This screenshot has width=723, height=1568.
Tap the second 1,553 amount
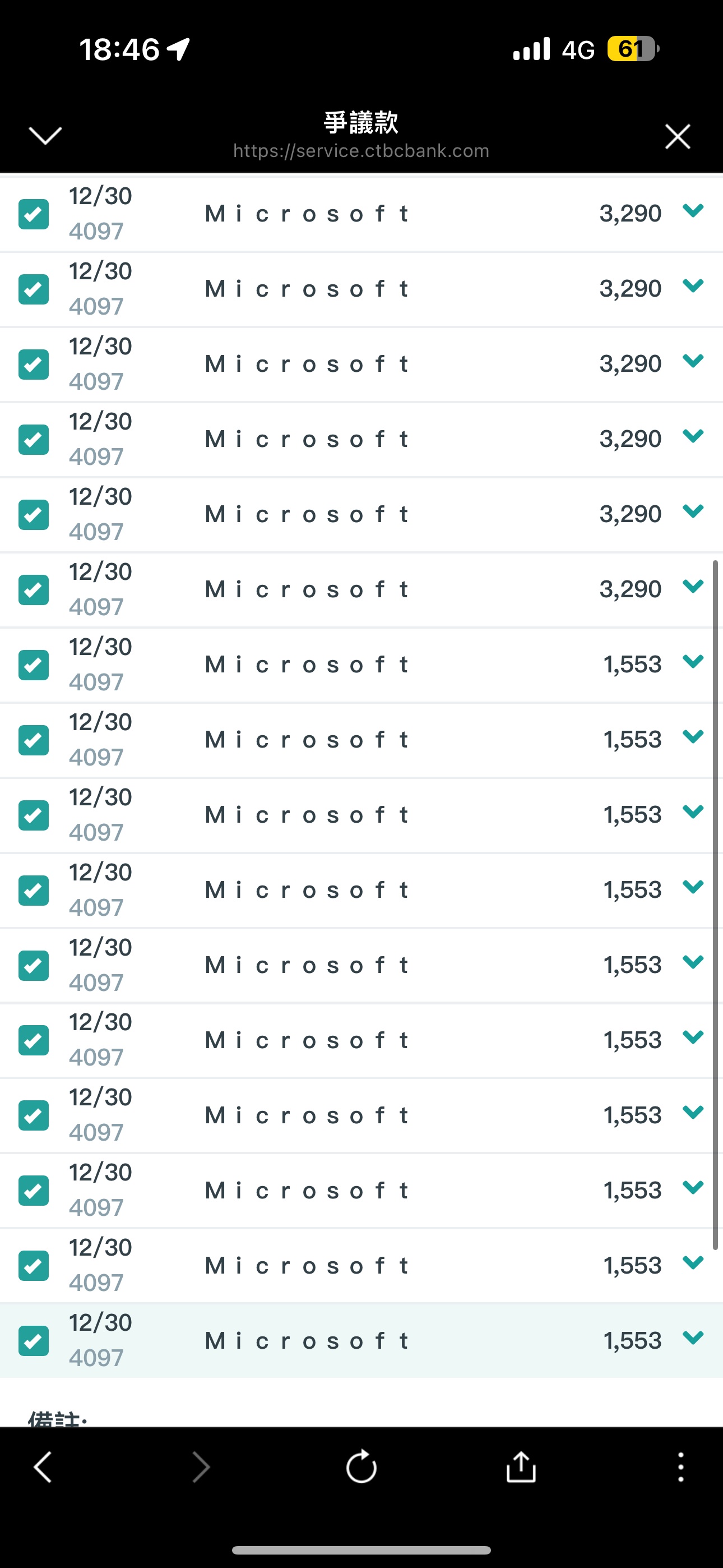(x=632, y=740)
